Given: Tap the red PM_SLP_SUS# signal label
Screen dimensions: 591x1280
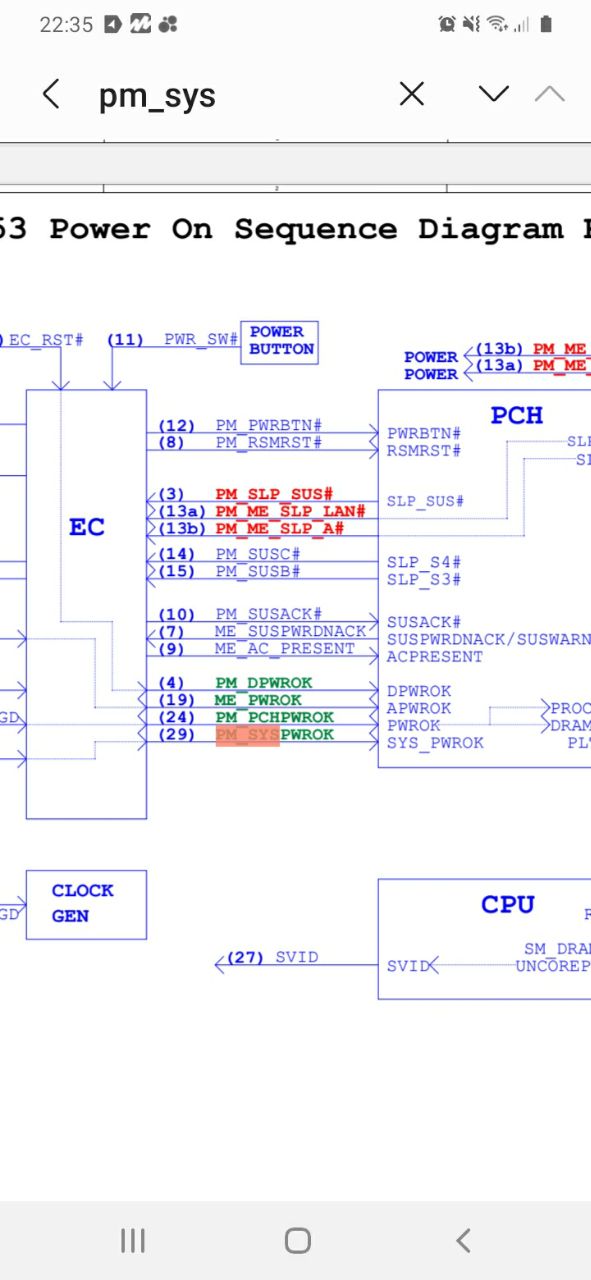Looking at the screenshot, I should point(274,494).
